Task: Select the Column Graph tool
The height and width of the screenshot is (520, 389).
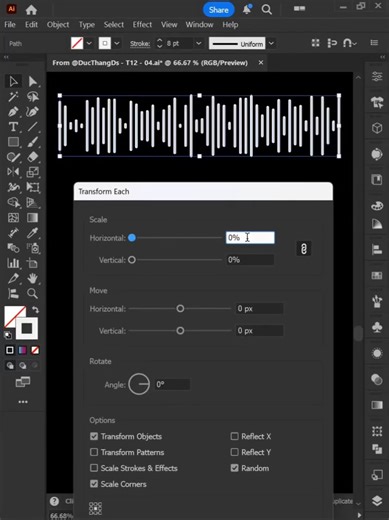Action: point(13,263)
